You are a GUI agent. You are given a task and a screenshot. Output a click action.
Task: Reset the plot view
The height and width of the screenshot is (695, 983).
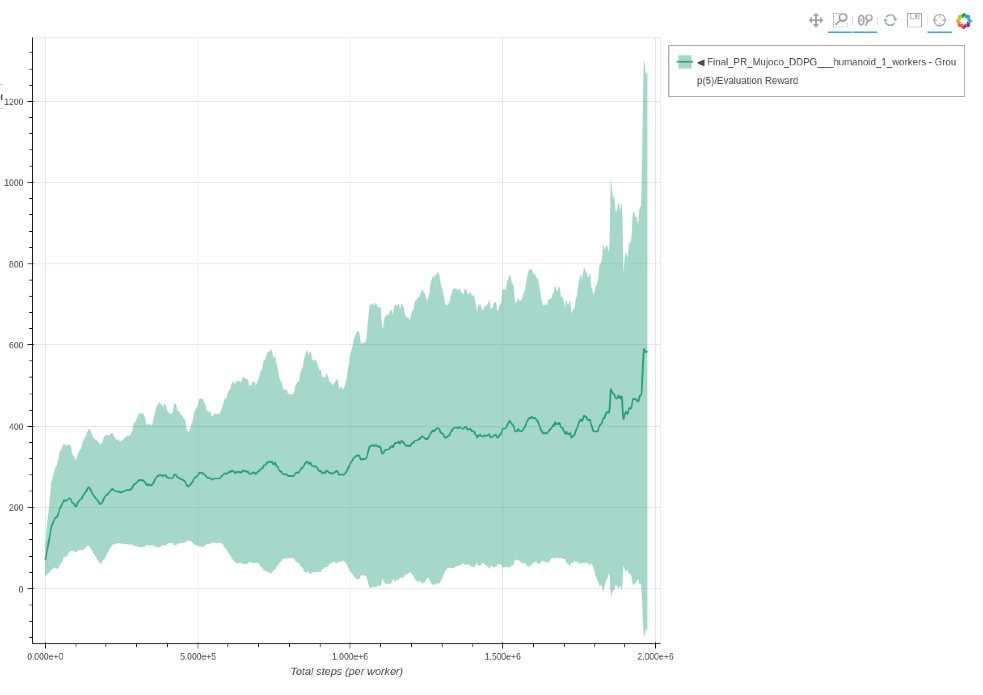890,20
